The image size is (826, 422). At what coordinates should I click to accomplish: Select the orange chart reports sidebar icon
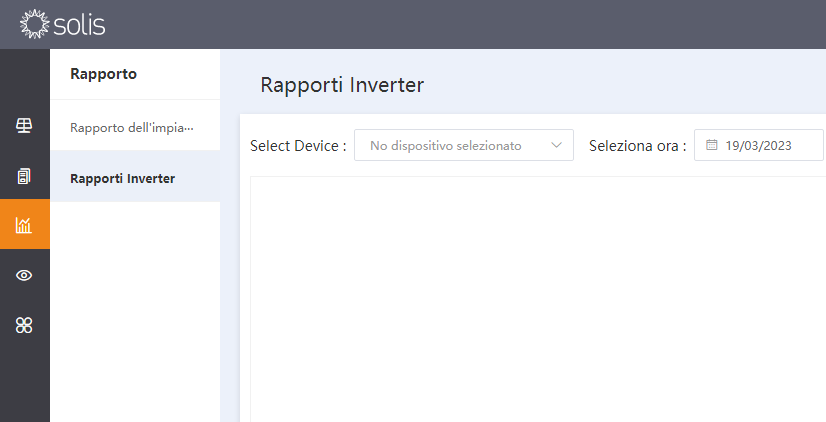coord(25,224)
